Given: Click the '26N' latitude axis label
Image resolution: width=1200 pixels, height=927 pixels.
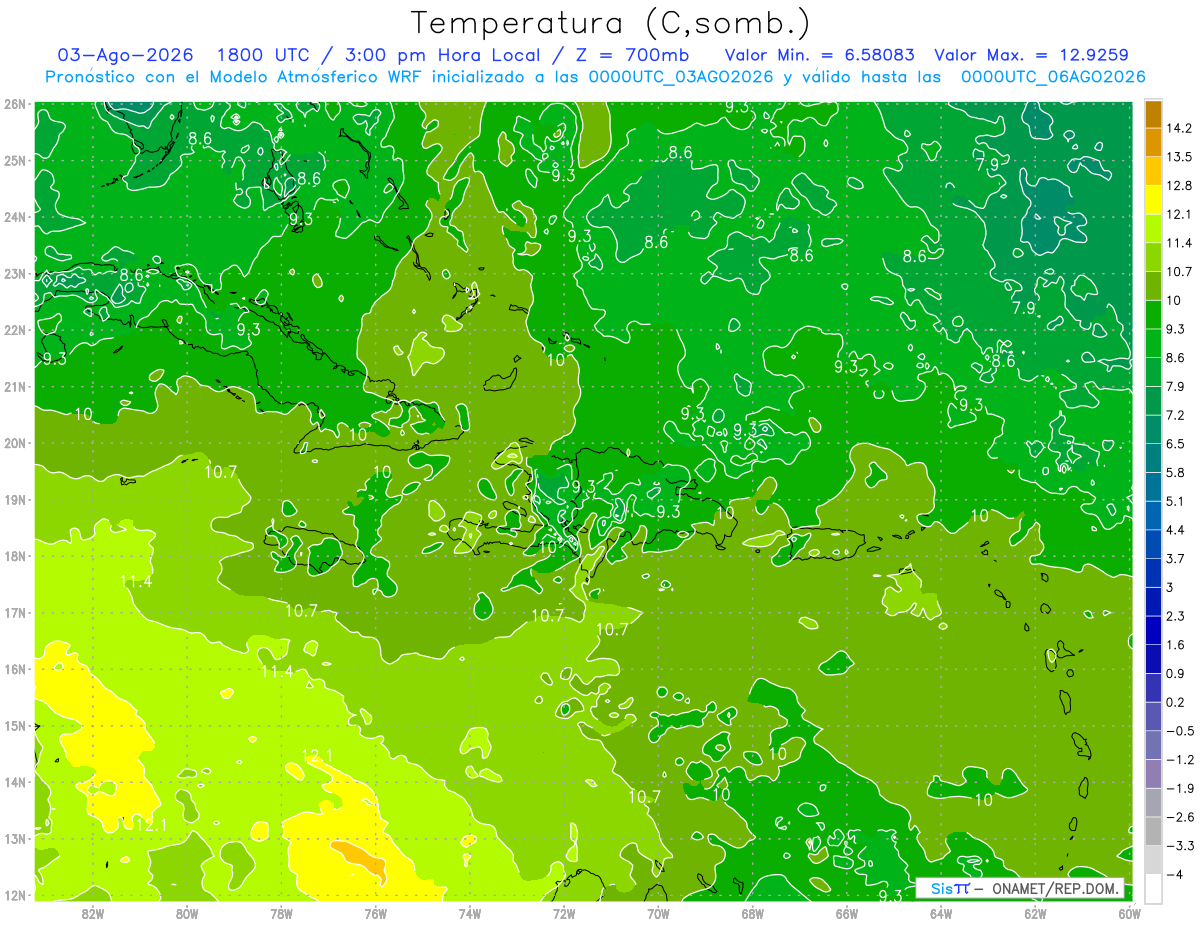Looking at the screenshot, I should coord(14,103).
